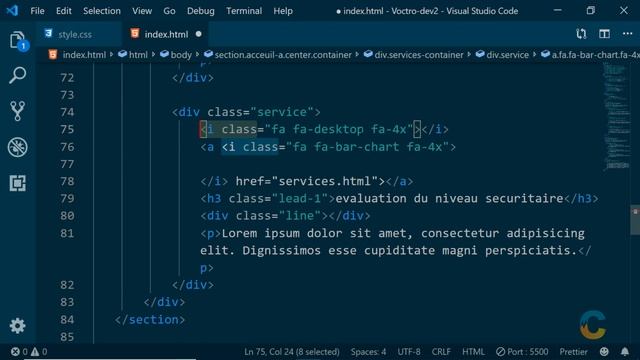Switch to the index.html tab
Screen dimensions: 640x360
pyautogui.click(x=166, y=34)
